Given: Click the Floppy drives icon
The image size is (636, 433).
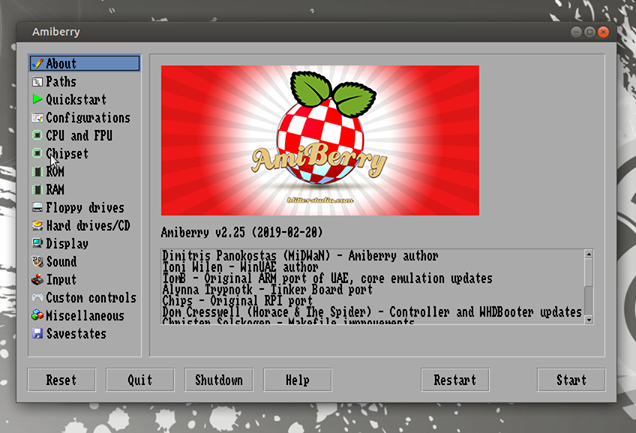Looking at the screenshot, I should 37,208.
